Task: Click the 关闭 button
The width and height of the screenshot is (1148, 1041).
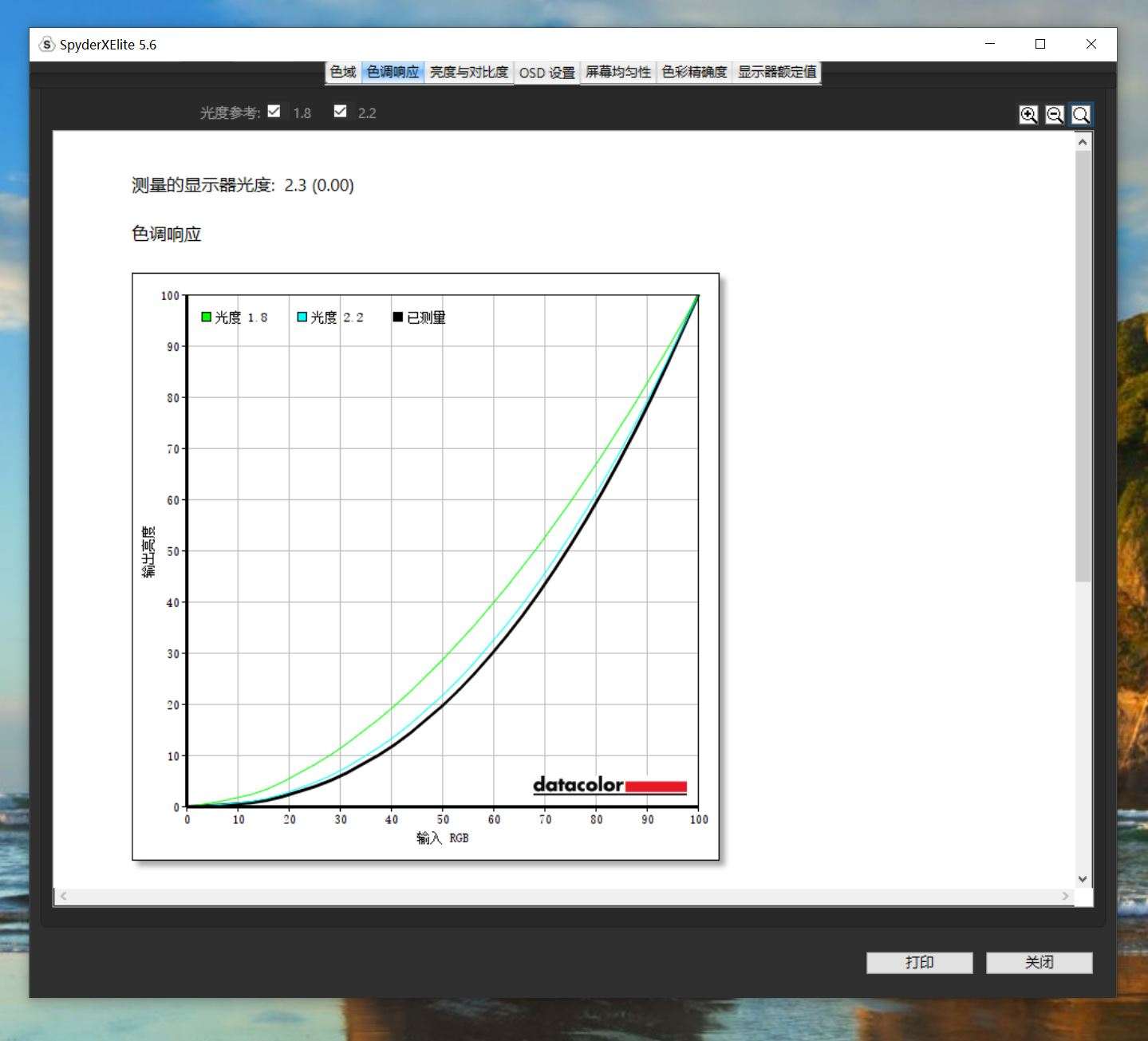Action: tap(1039, 962)
